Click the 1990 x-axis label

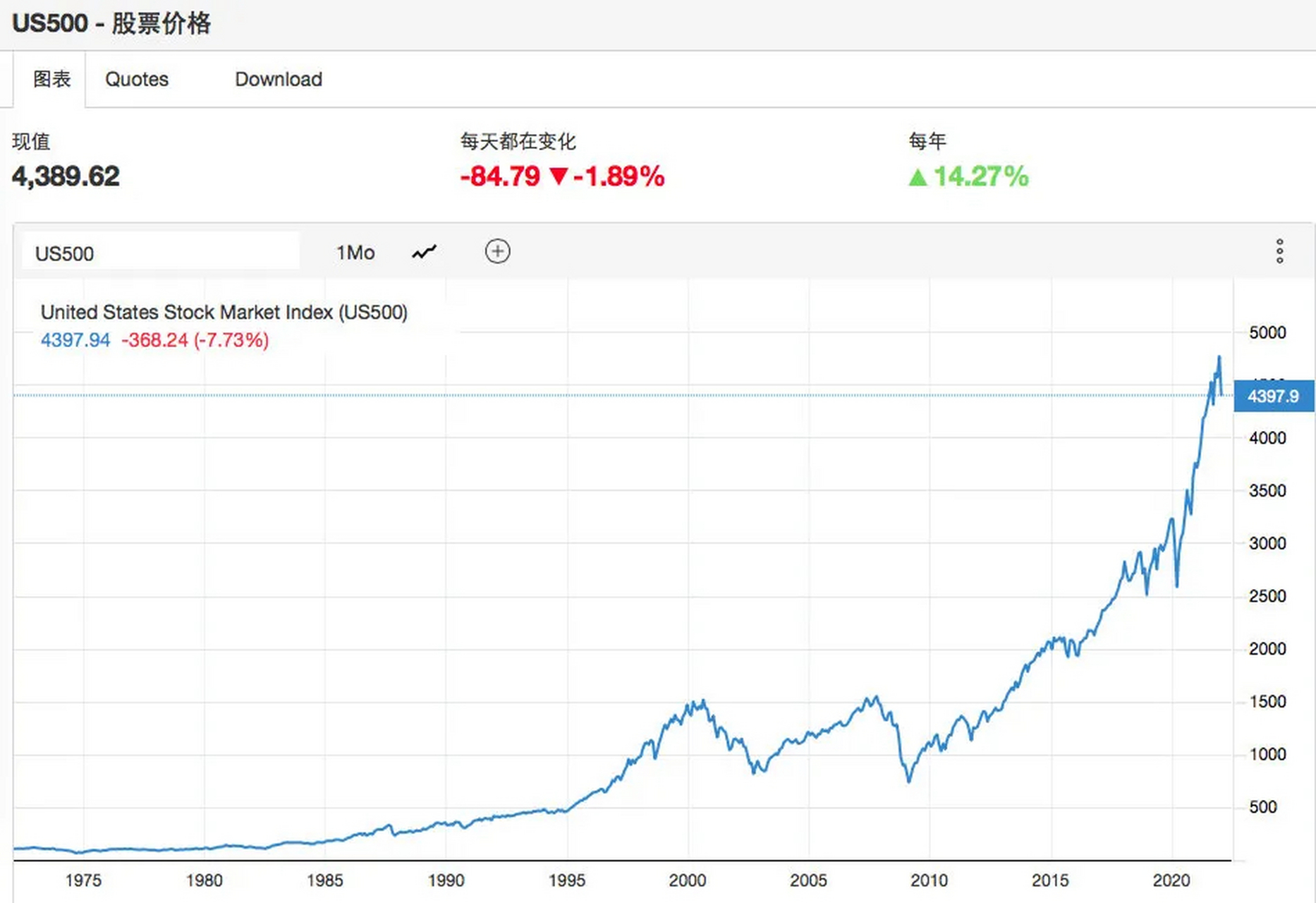click(x=446, y=880)
